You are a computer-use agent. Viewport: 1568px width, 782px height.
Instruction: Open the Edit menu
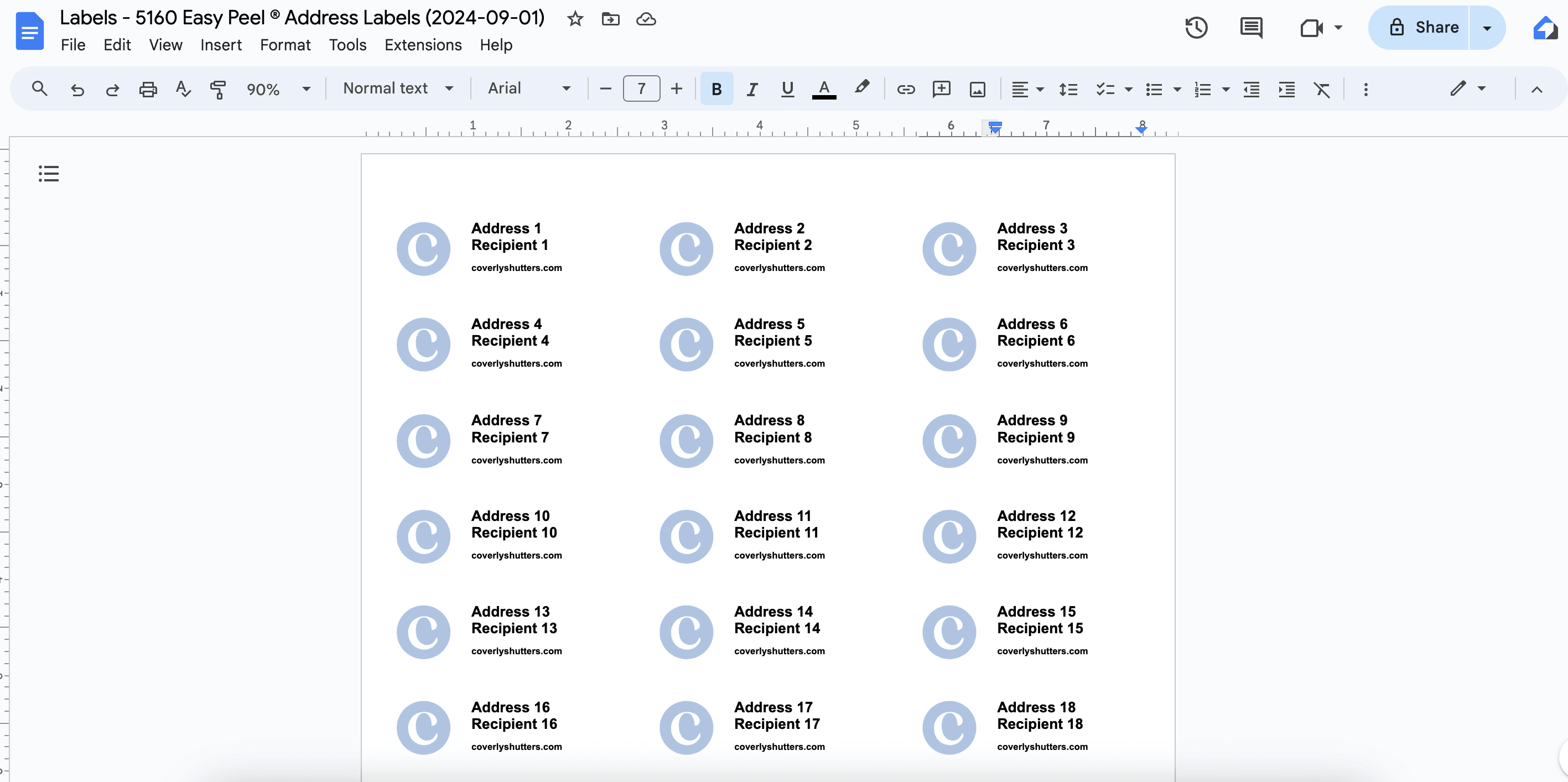(117, 45)
